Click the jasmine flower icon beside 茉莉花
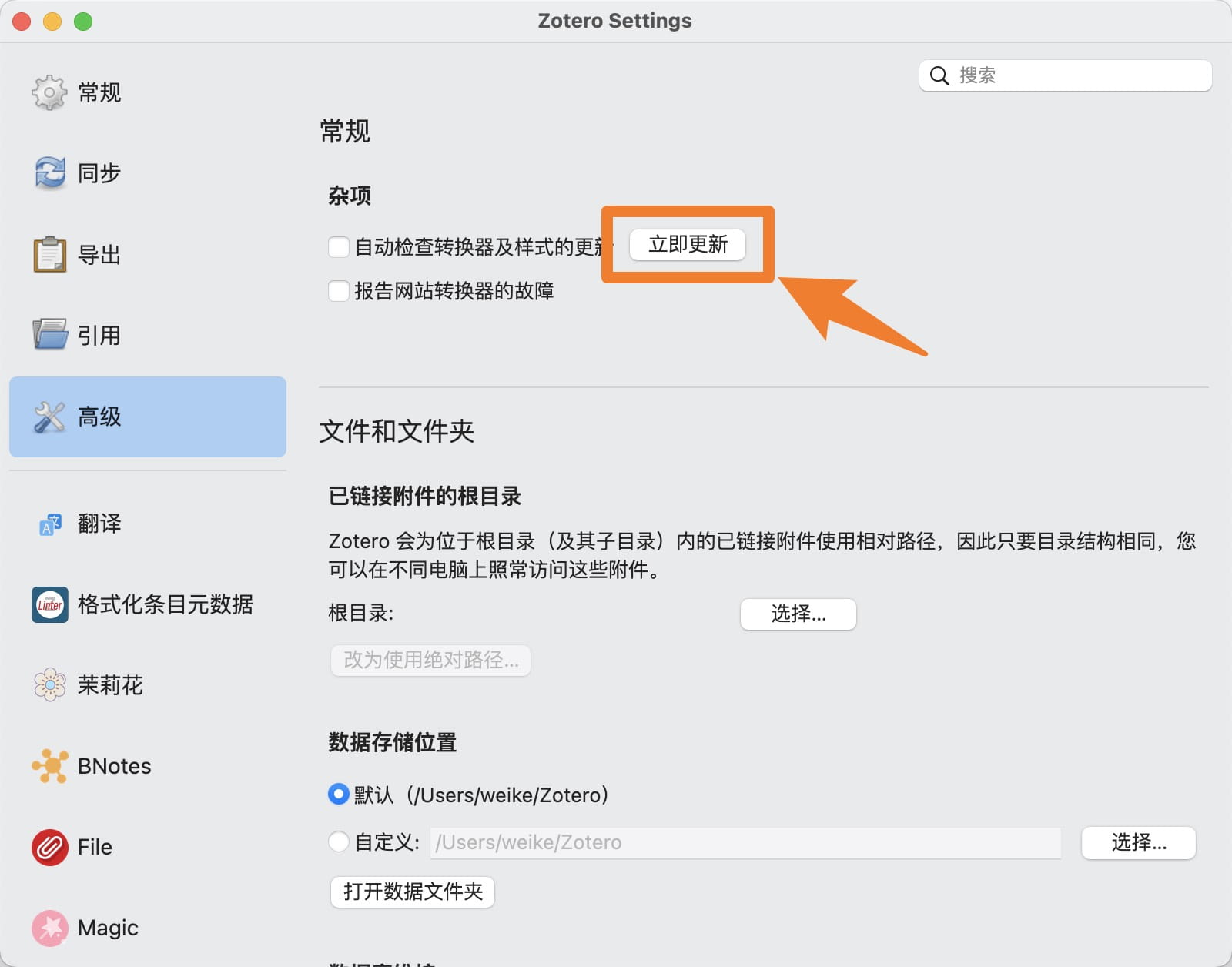This screenshot has width=1232, height=967. [49, 684]
